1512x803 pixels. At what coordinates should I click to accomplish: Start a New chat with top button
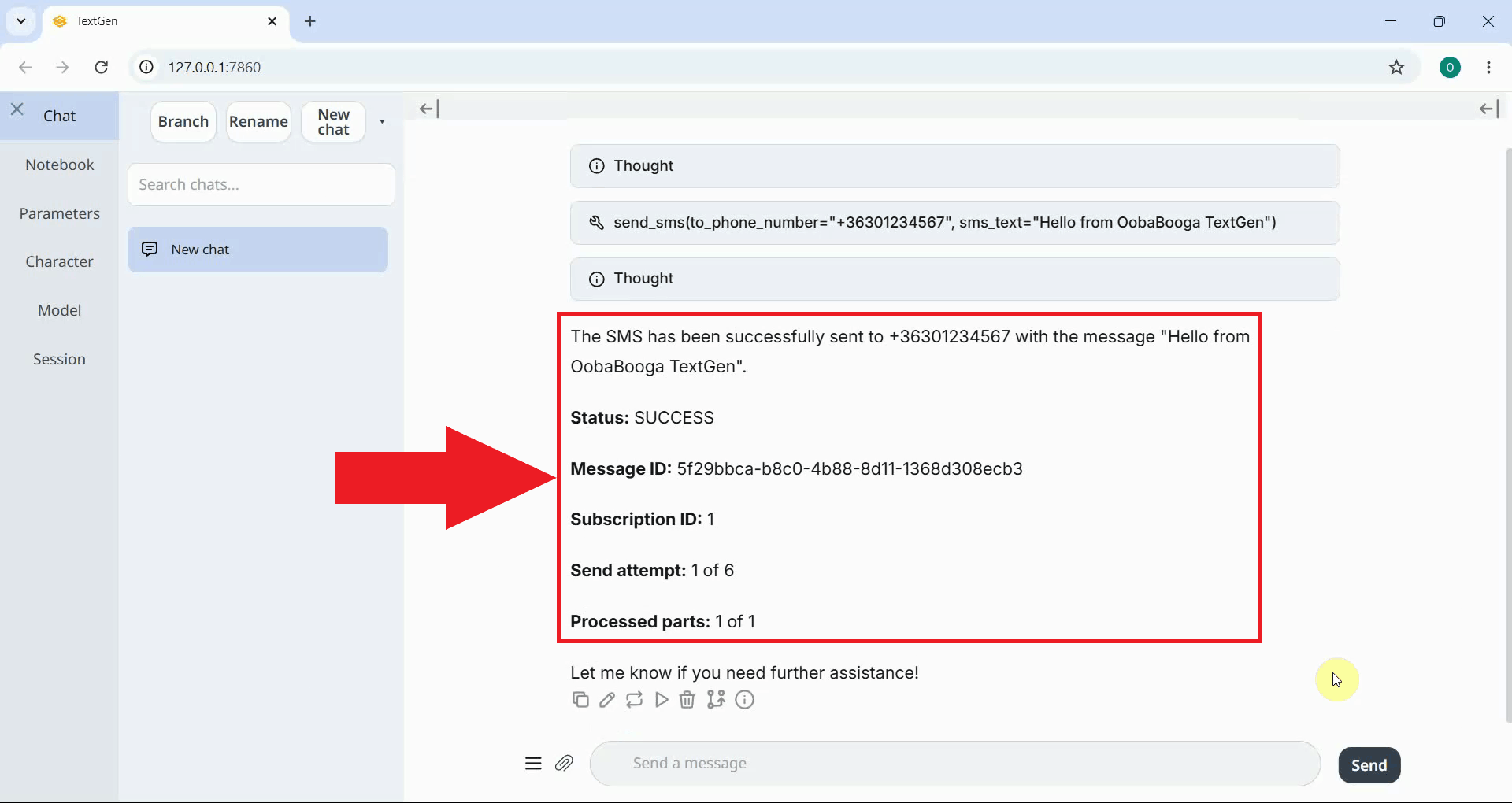333,121
